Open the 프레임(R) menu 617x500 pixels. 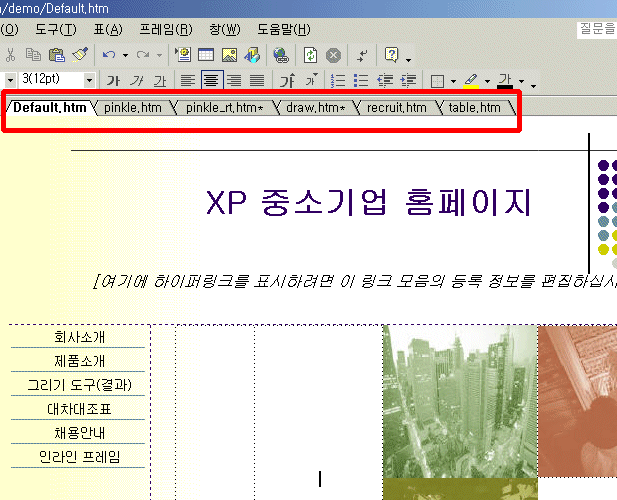click(x=165, y=29)
